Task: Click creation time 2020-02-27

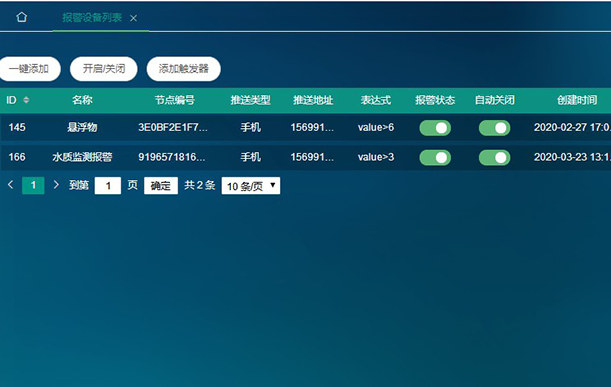Action: pos(572,127)
